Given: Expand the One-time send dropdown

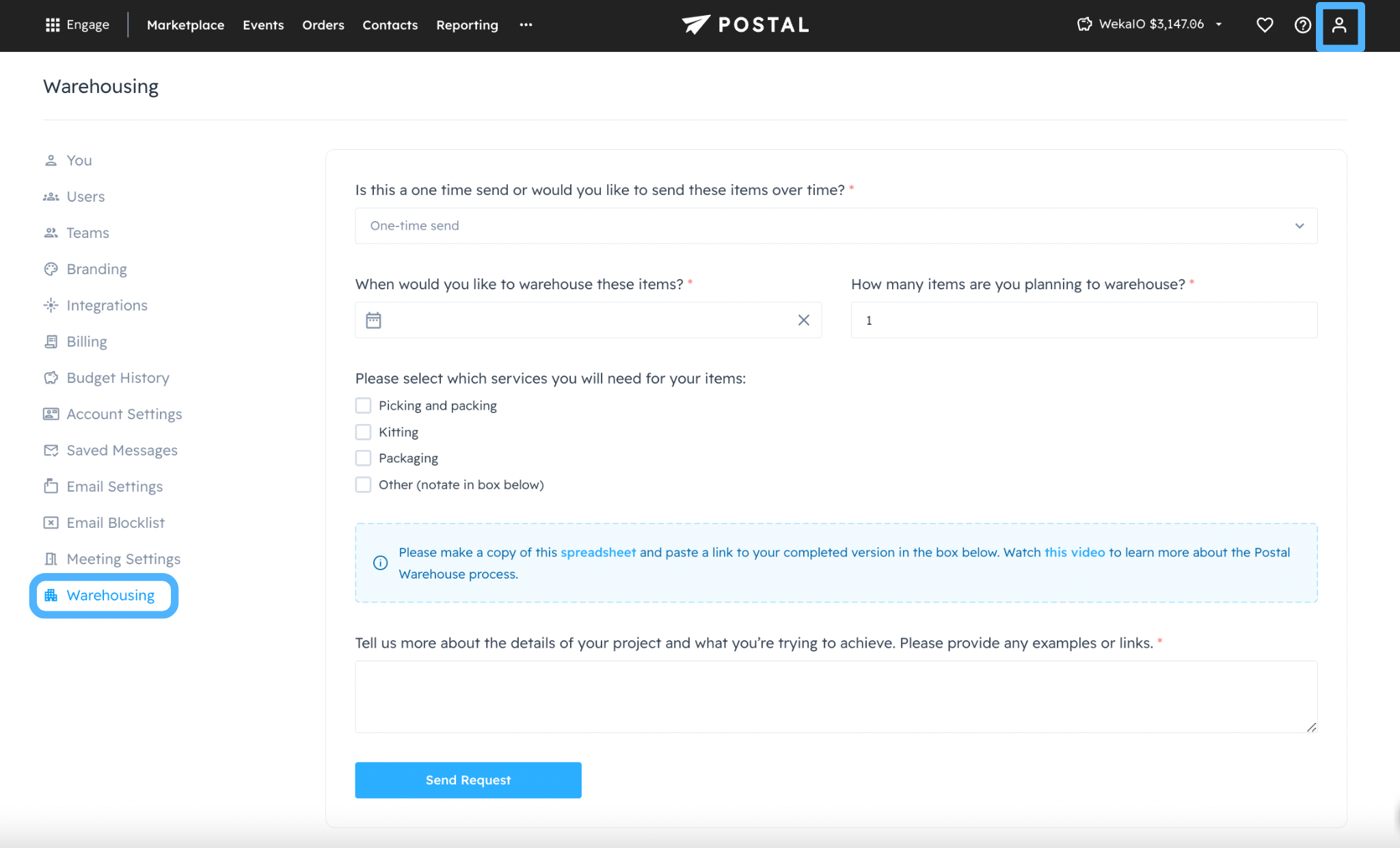Looking at the screenshot, I should pyautogui.click(x=835, y=226).
